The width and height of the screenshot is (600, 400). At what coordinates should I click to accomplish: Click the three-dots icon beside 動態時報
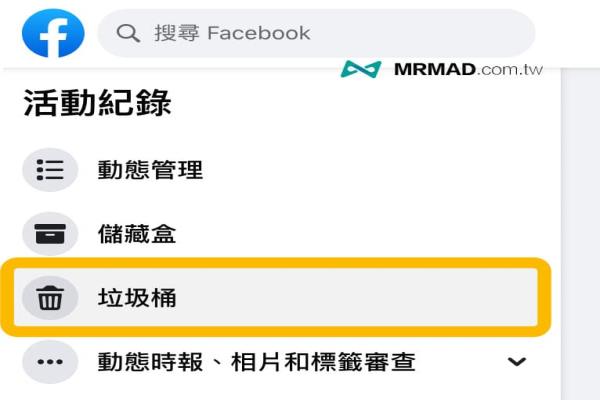[x=50, y=362]
